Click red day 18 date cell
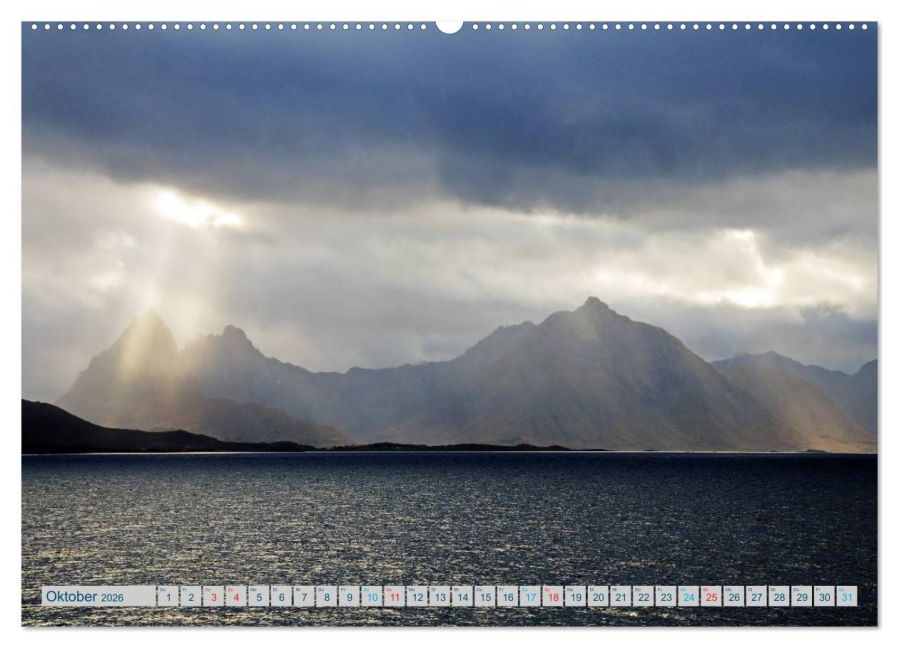 (553, 597)
